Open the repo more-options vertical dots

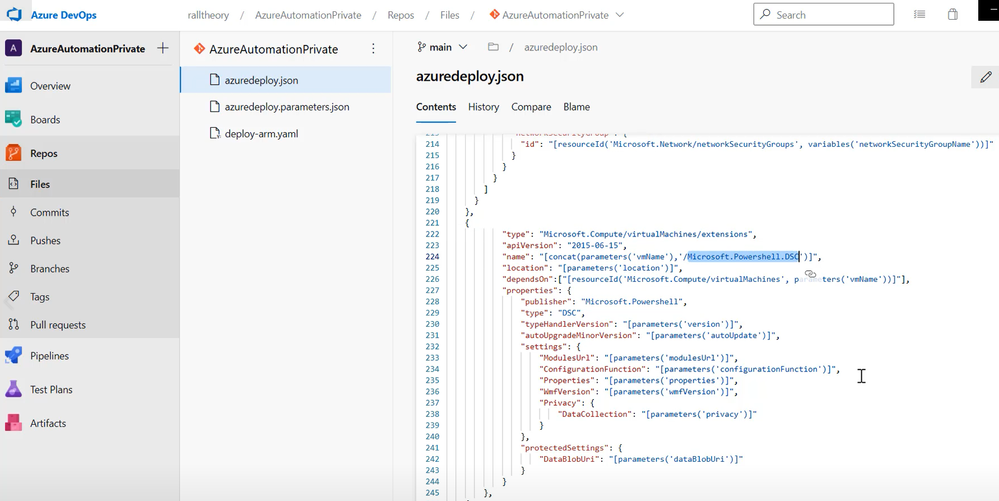pyautogui.click(x=373, y=49)
